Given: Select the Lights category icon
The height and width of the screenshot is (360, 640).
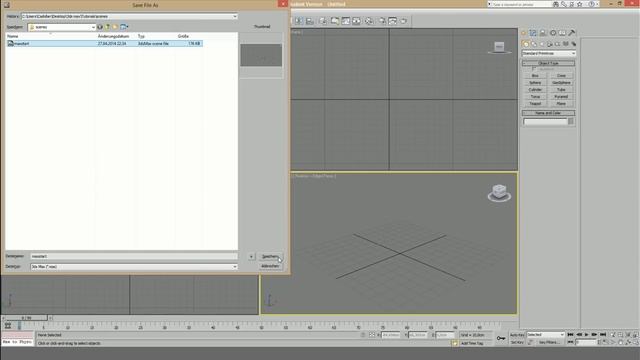Looking at the screenshot, I should [x=542, y=44].
